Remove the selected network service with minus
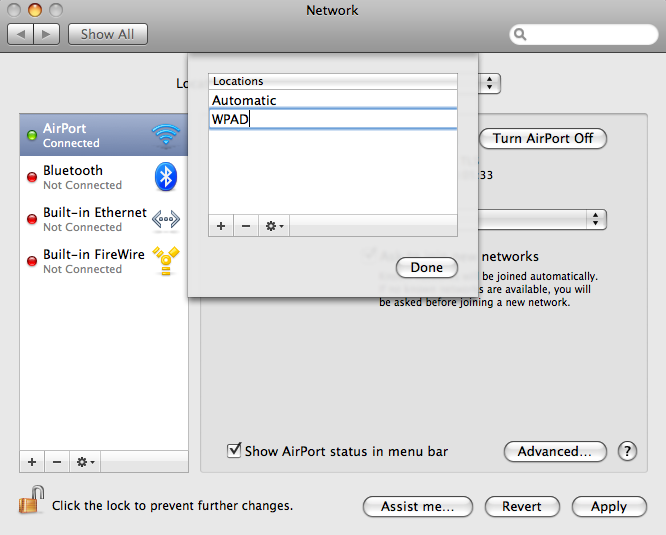Image resolution: width=666 pixels, height=535 pixels. pos(57,462)
